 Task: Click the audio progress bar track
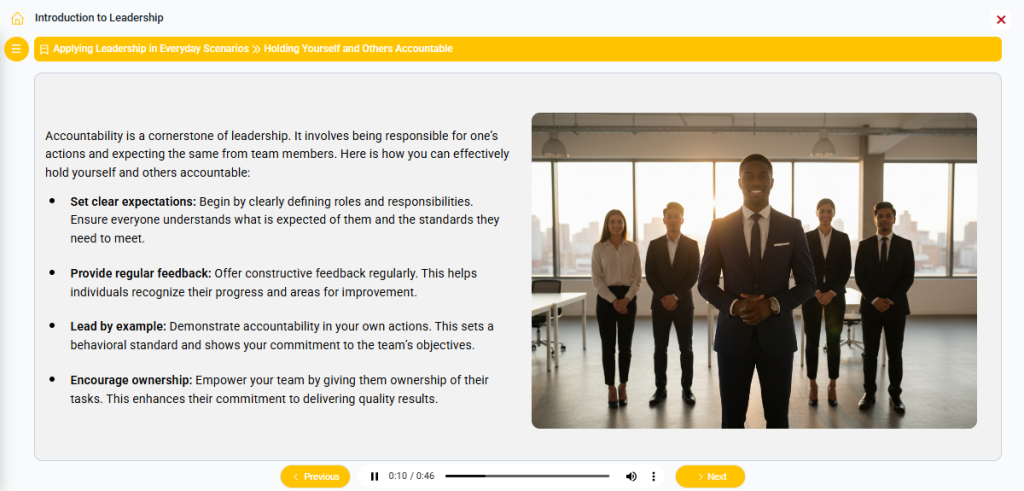point(527,477)
